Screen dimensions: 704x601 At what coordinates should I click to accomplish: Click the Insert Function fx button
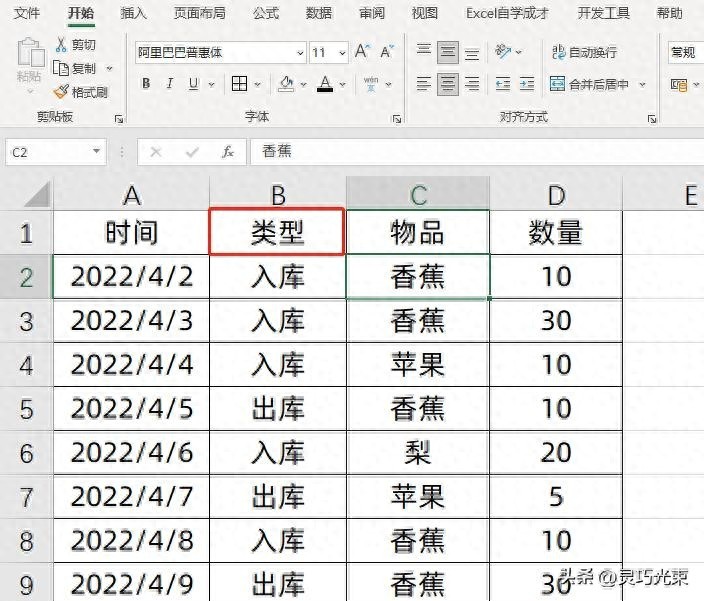point(228,152)
